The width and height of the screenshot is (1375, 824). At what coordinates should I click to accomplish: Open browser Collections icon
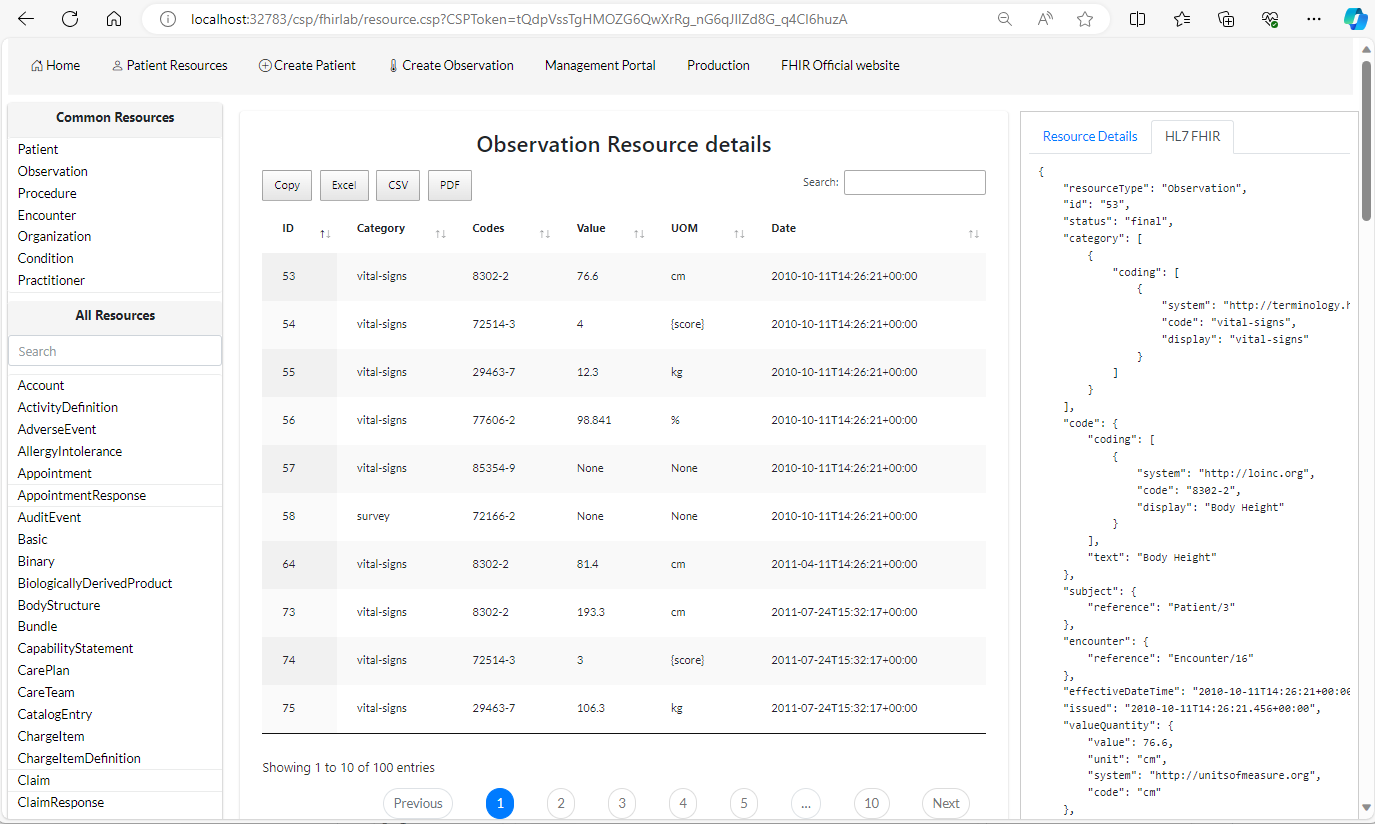pyautogui.click(x=1226, y=19)
